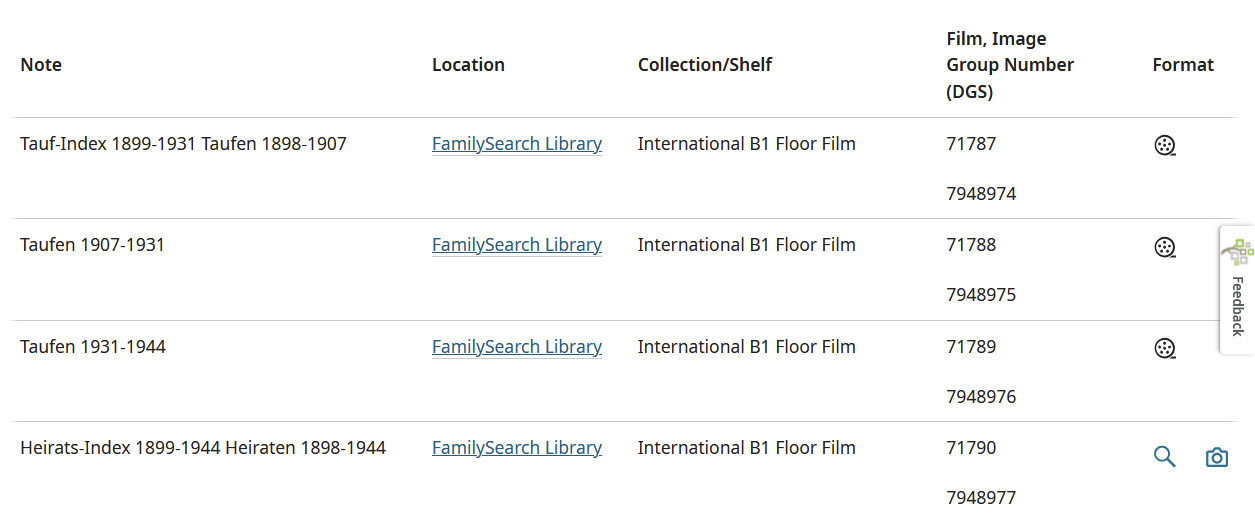Open the Feedback side tab
This screenshot has width=1255, height=513.
coord(1238,290)
